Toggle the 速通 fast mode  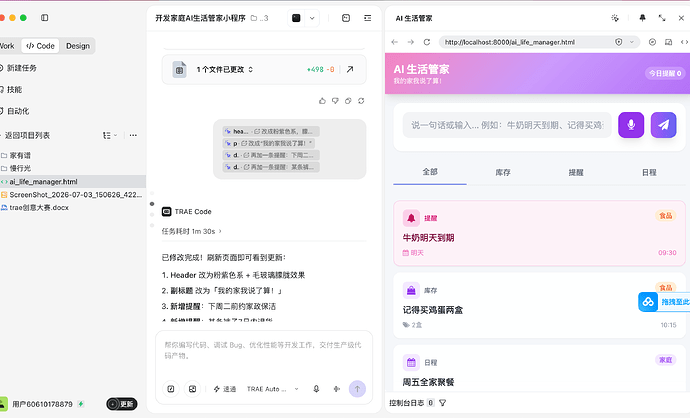pos(225,389)
